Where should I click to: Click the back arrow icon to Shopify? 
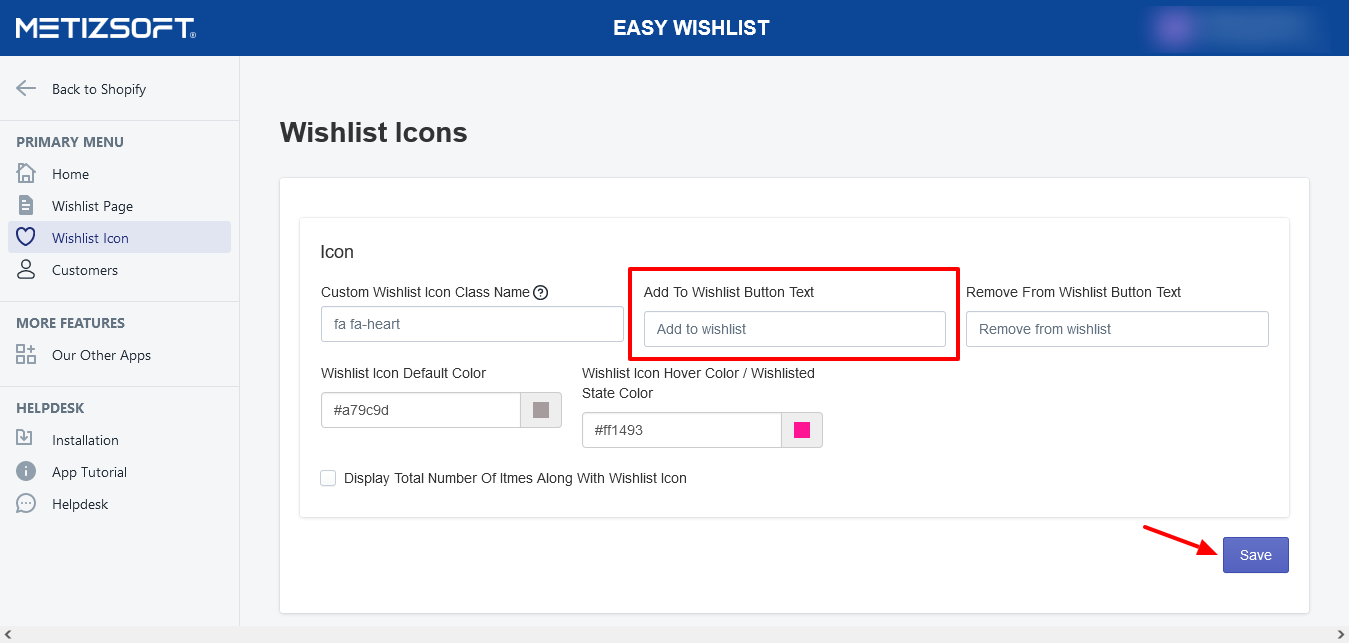point(26,88)
